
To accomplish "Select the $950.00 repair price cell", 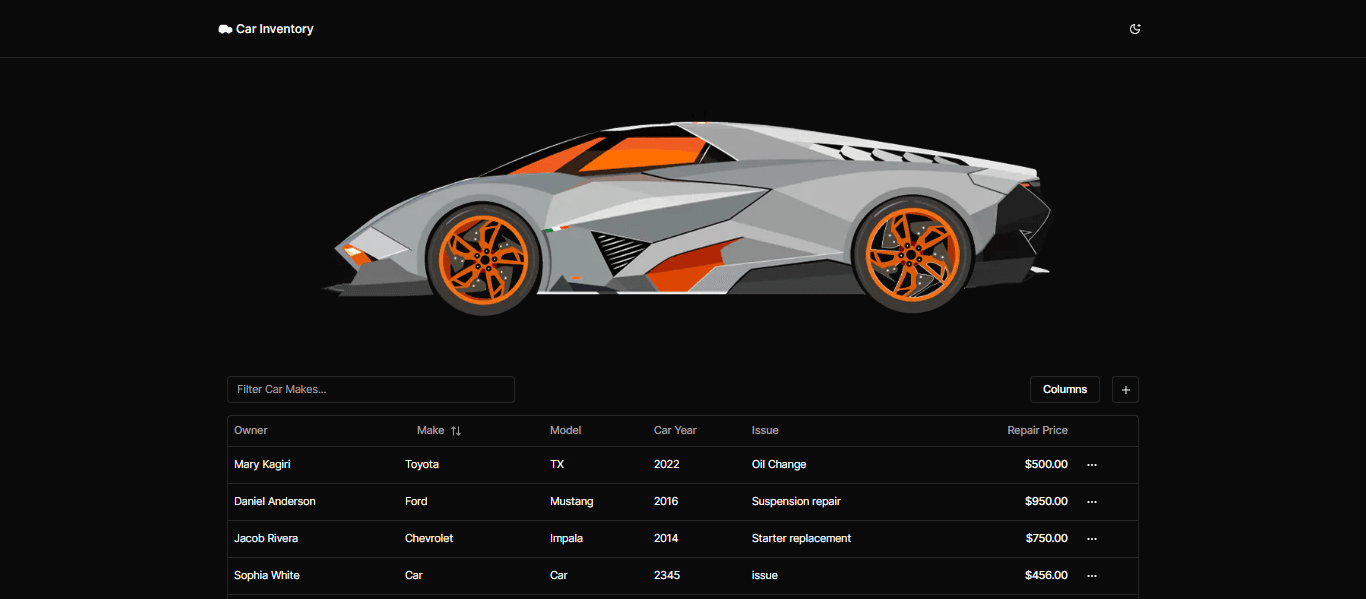I will pos(1046,501).
